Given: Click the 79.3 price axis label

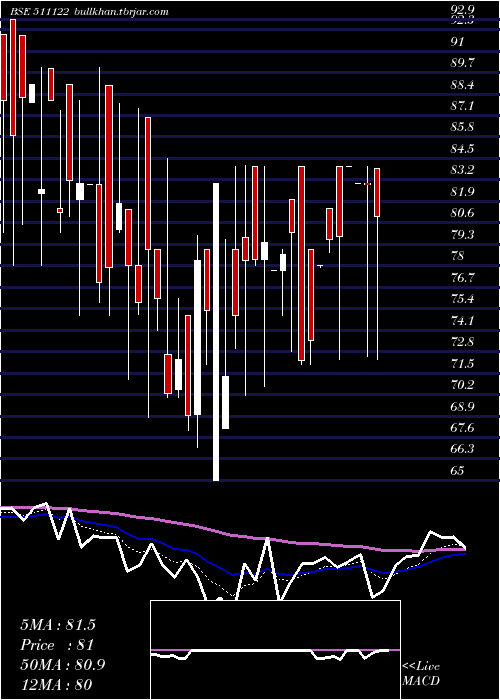Looking at the screenshot, I should (x=462, y=235).
